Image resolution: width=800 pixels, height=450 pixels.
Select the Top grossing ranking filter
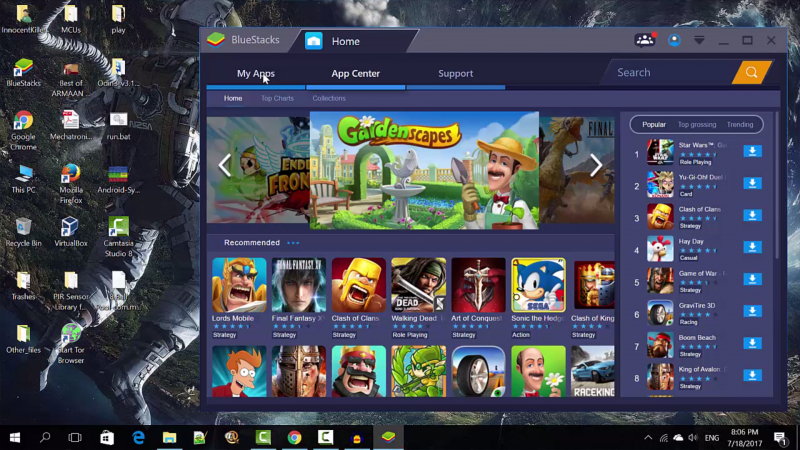pos(697,124)
